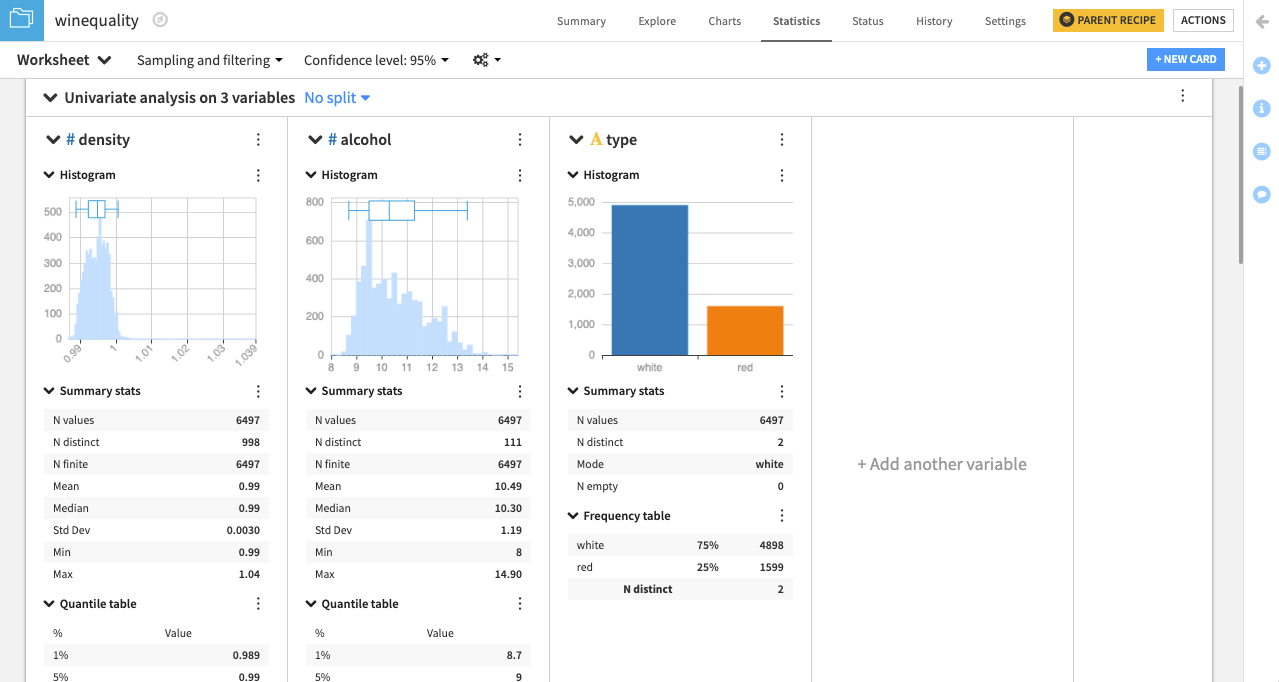The image size is (1279, 682).
Task: Switch to the Charts tab
Action: coord(723,20)
